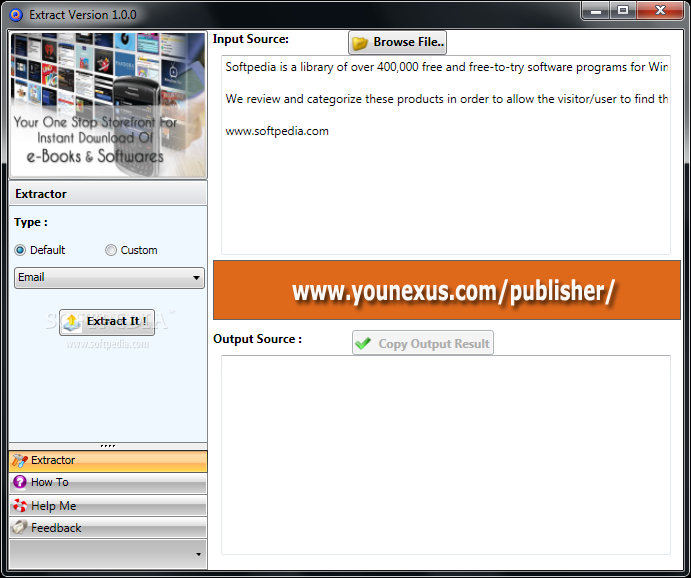Open the www.younexus.com/publisher/ banner link
This screenshot has height=578, width=691.
pyautogui.click(x=447, y=290)
